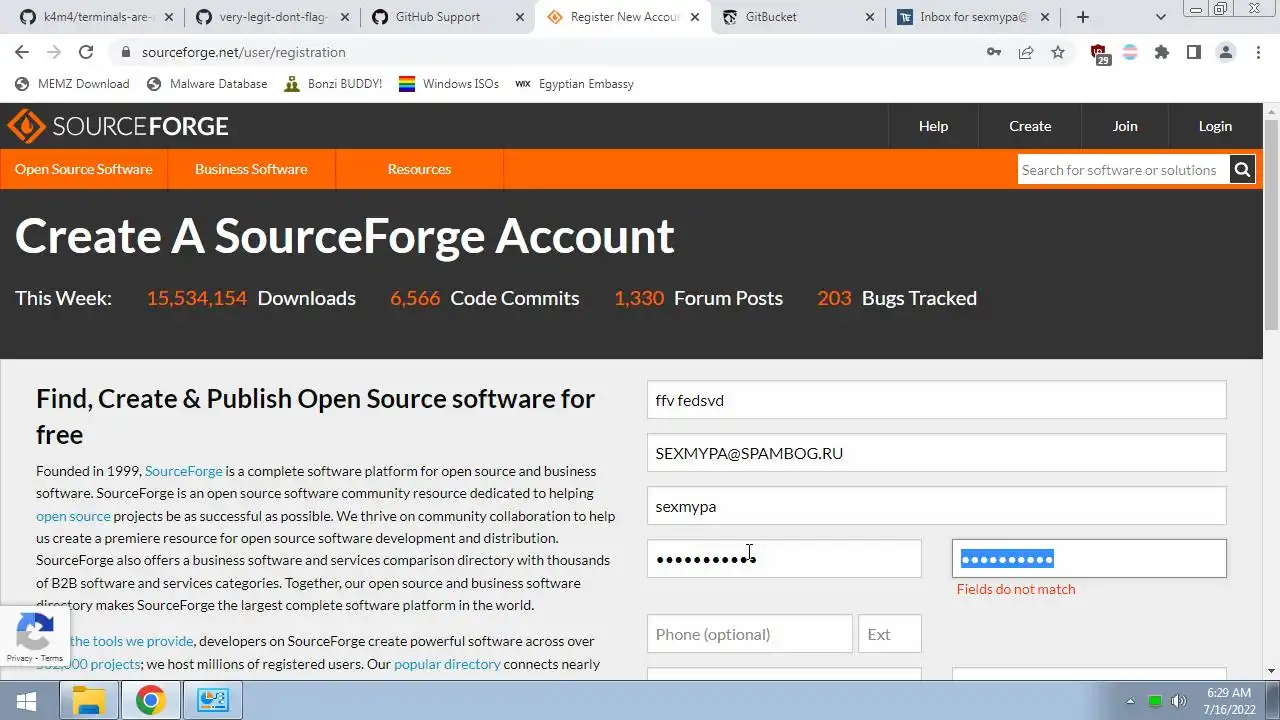Switch to very-legit-dont-flag tab
This screenshot has height=720, width=1280.
[272, 17]
